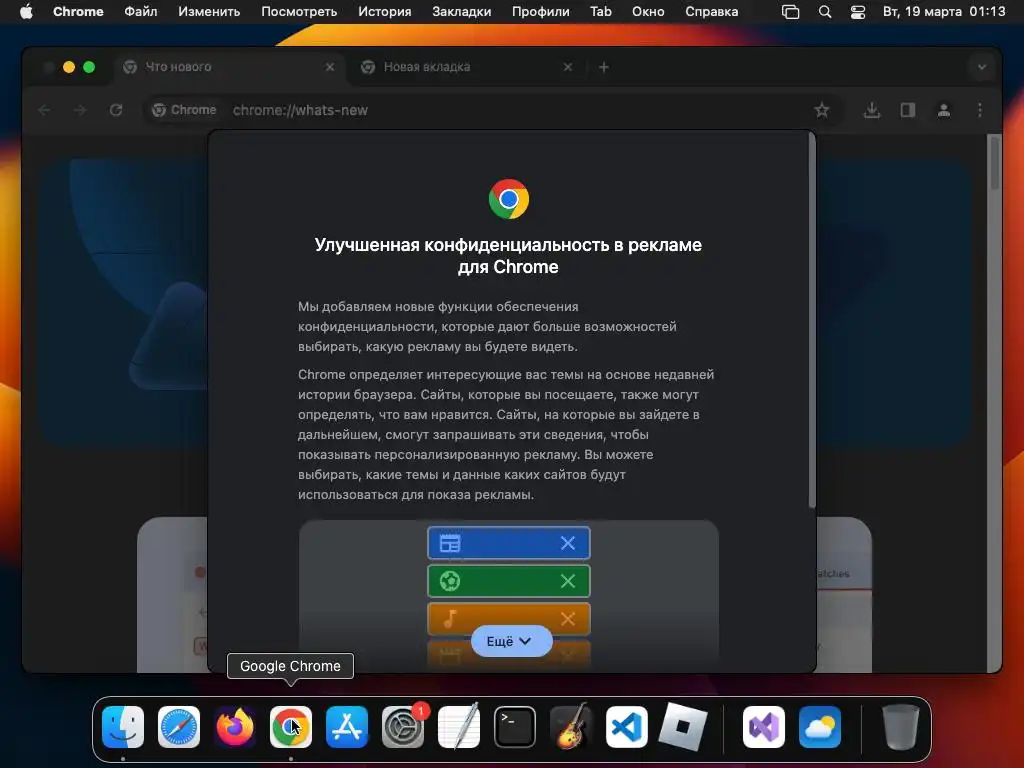Launch TextEdit from the dock

(458, 727)
